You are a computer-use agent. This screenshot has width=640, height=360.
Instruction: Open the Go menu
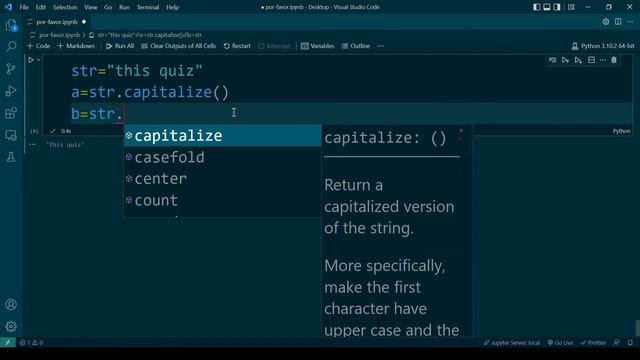click(108, 7)
